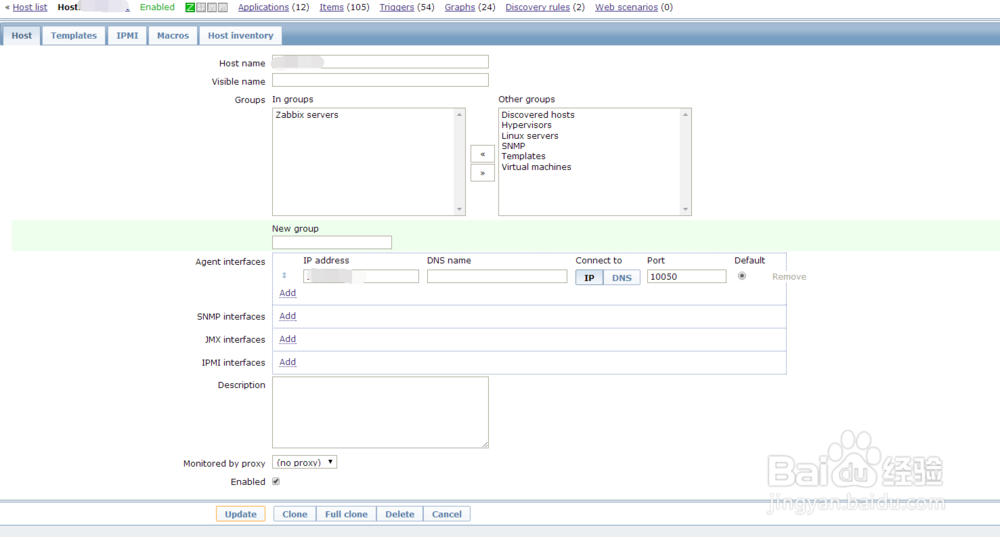Select Discovered hosts in Other groups
This screenshot has width=1000, height=537.
(x=538, y=115)
